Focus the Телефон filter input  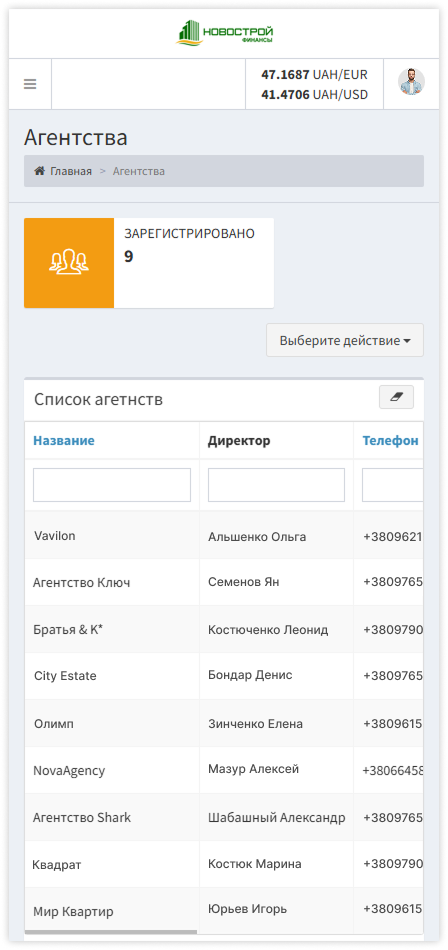(x=392, y=485)
